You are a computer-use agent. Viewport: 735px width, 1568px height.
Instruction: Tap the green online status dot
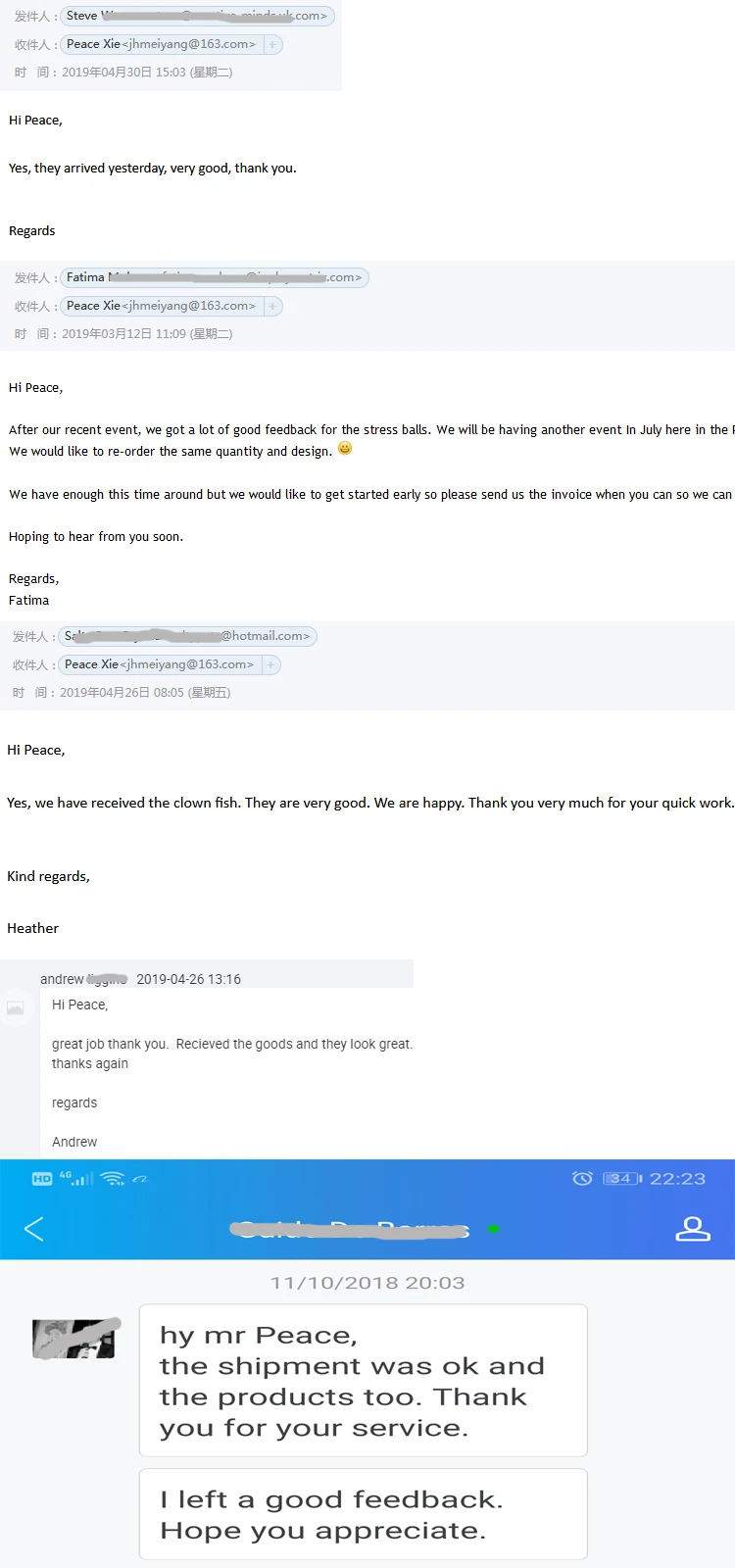pyautogui.click(x=494, y=1228)
